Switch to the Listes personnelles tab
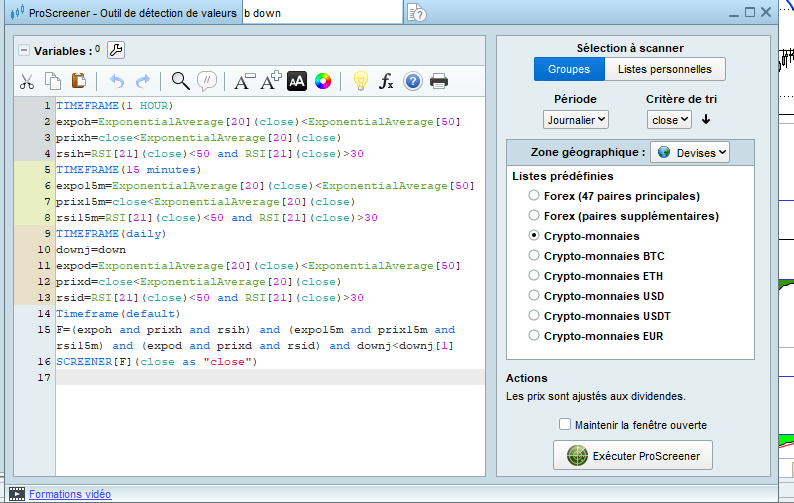This screenshot has width=794, height=503. pyautogui.click(x=664, y=69)
